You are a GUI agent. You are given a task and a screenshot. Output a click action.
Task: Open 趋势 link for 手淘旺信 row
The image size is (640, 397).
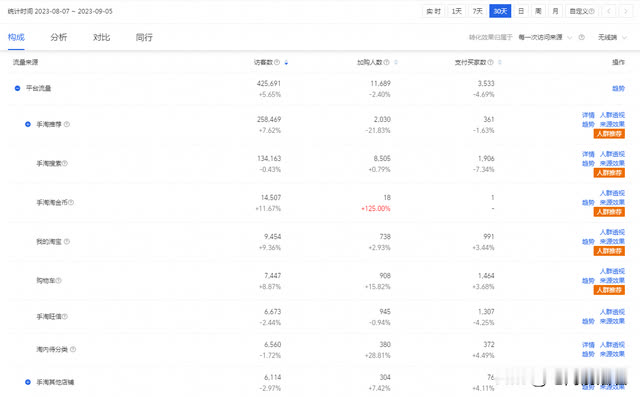point(588,321)
